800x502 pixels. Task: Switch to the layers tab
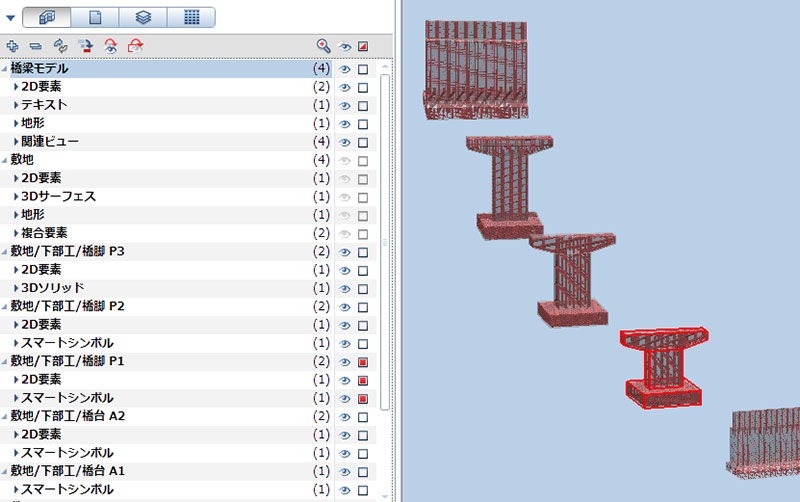[143, 17]
